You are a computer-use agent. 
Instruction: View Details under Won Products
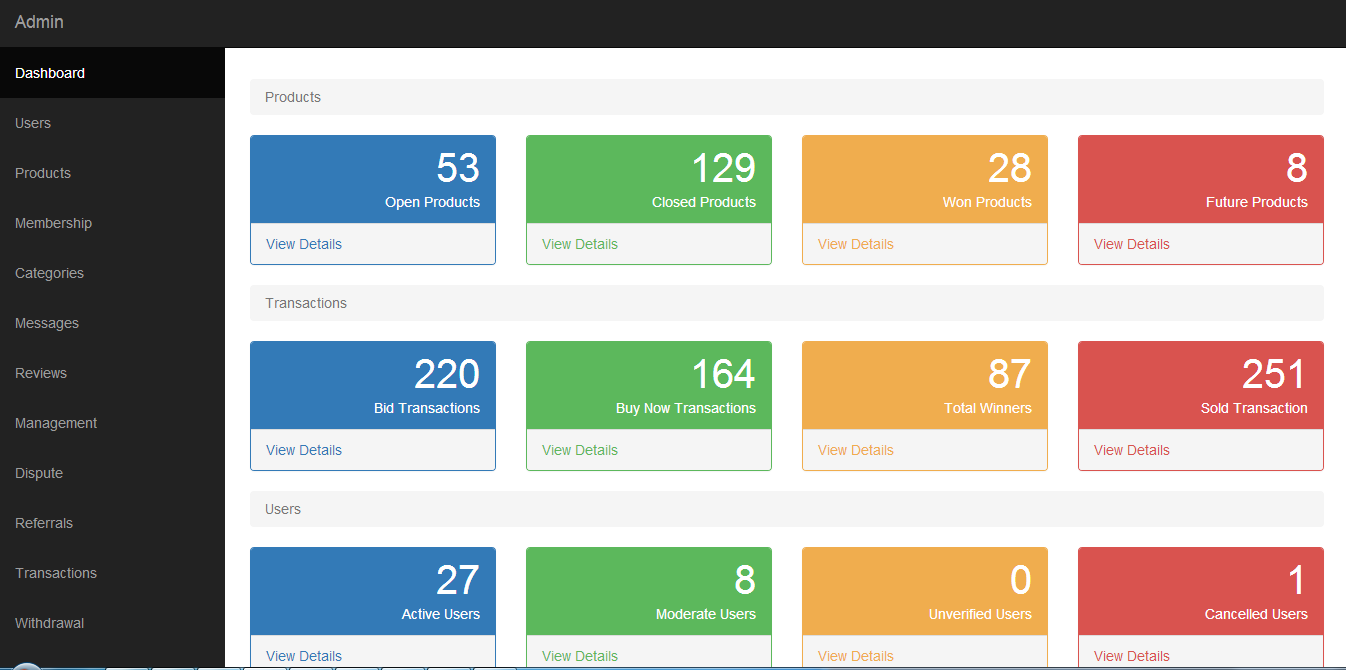tap(856, 244)
